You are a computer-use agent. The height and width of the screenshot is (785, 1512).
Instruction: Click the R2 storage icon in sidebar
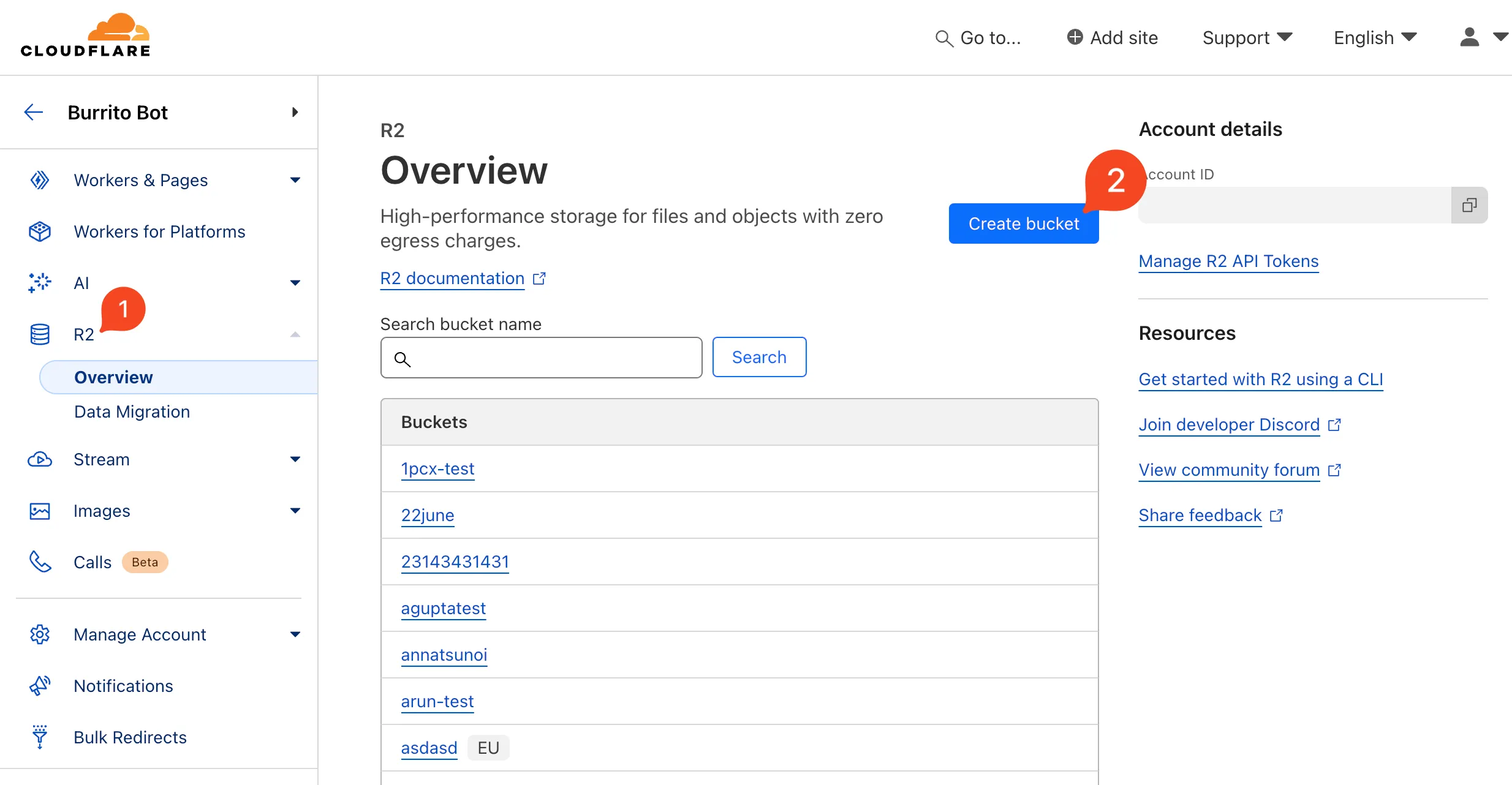pos(40,333)
